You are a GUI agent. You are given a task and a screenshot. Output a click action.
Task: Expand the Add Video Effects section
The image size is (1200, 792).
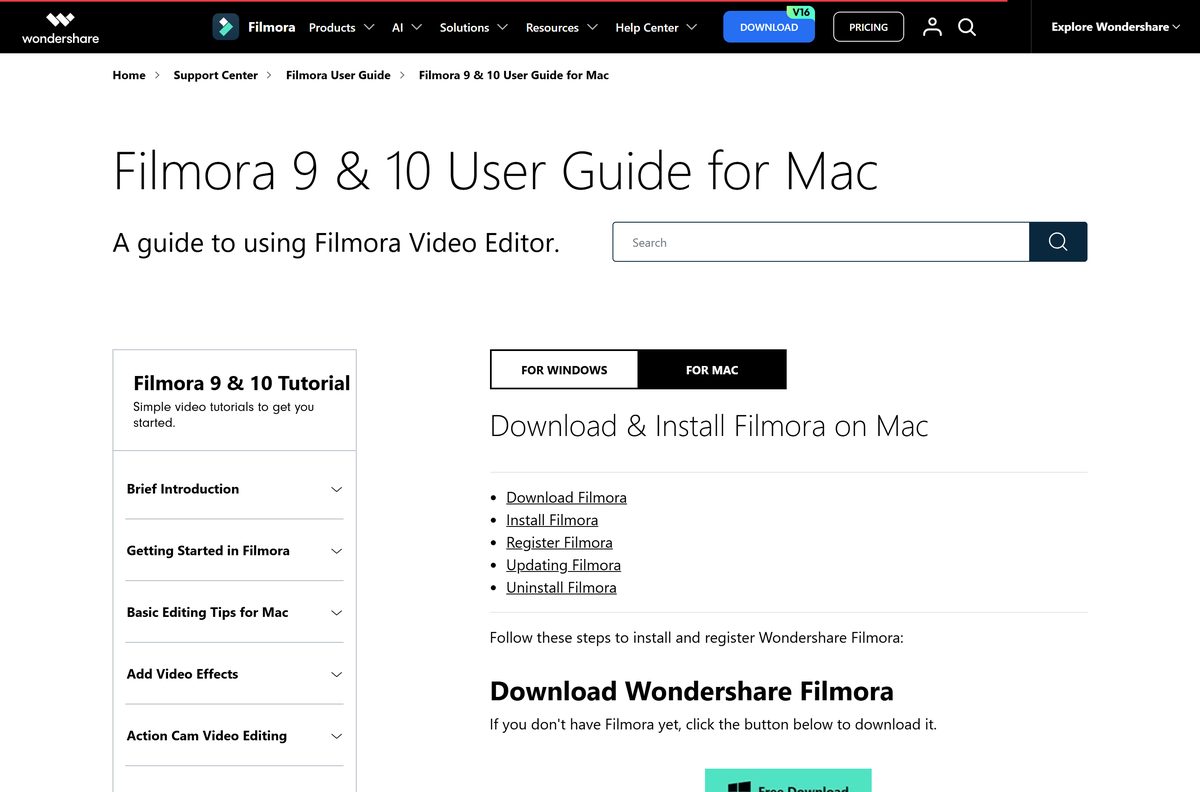234,674
